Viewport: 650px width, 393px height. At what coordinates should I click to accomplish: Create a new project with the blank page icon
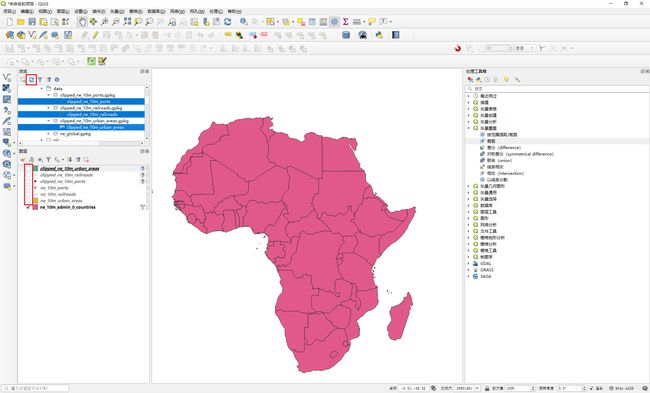pyautogui.click(x=10, y=22)
